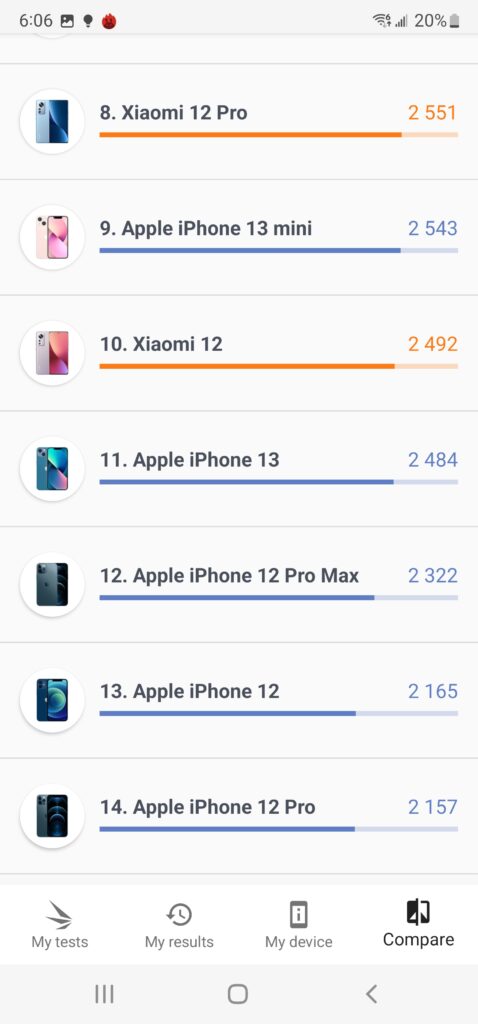Tap the Xiaomi 12 Pro phone thumbnail
Image resolution: width=478 pixels, height=1024 pixels.
tap(52, 121)
